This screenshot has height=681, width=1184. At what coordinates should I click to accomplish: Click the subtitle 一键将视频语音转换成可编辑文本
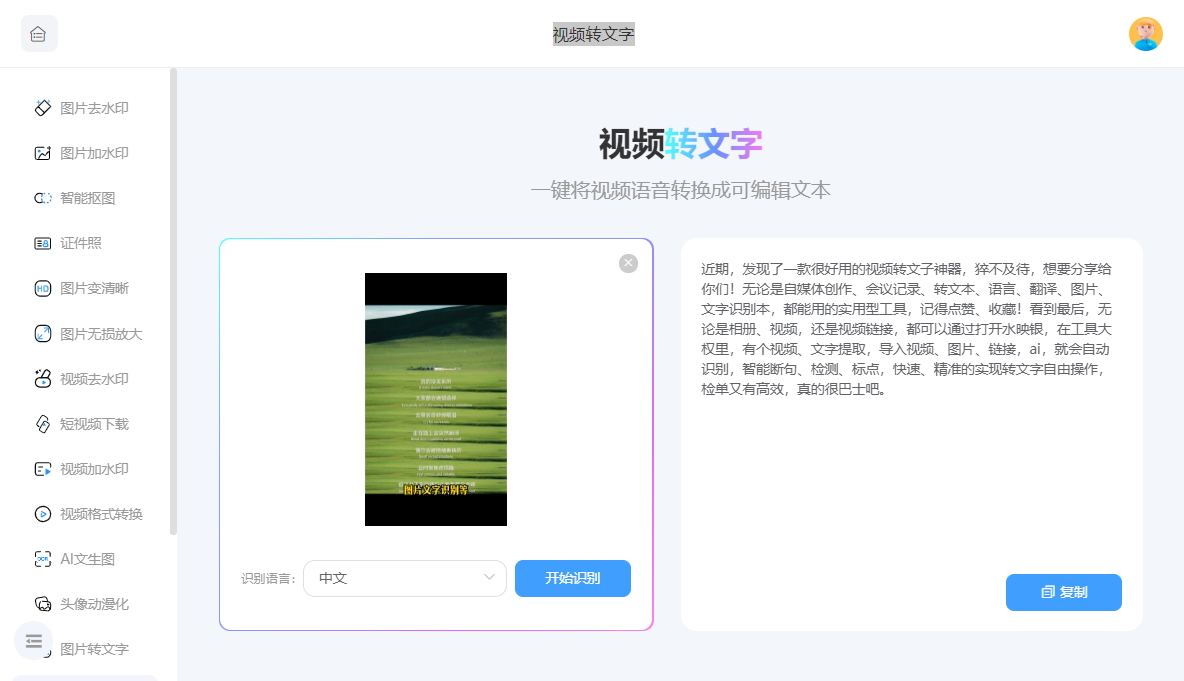[x=680, y=190]
